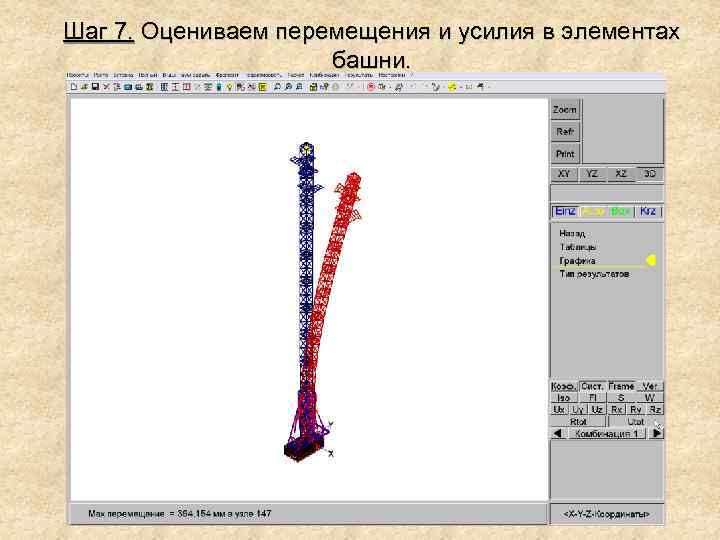This screenshot has width=720, height=540.
Task: Select the green Box mode button
Action: [620, 212]
